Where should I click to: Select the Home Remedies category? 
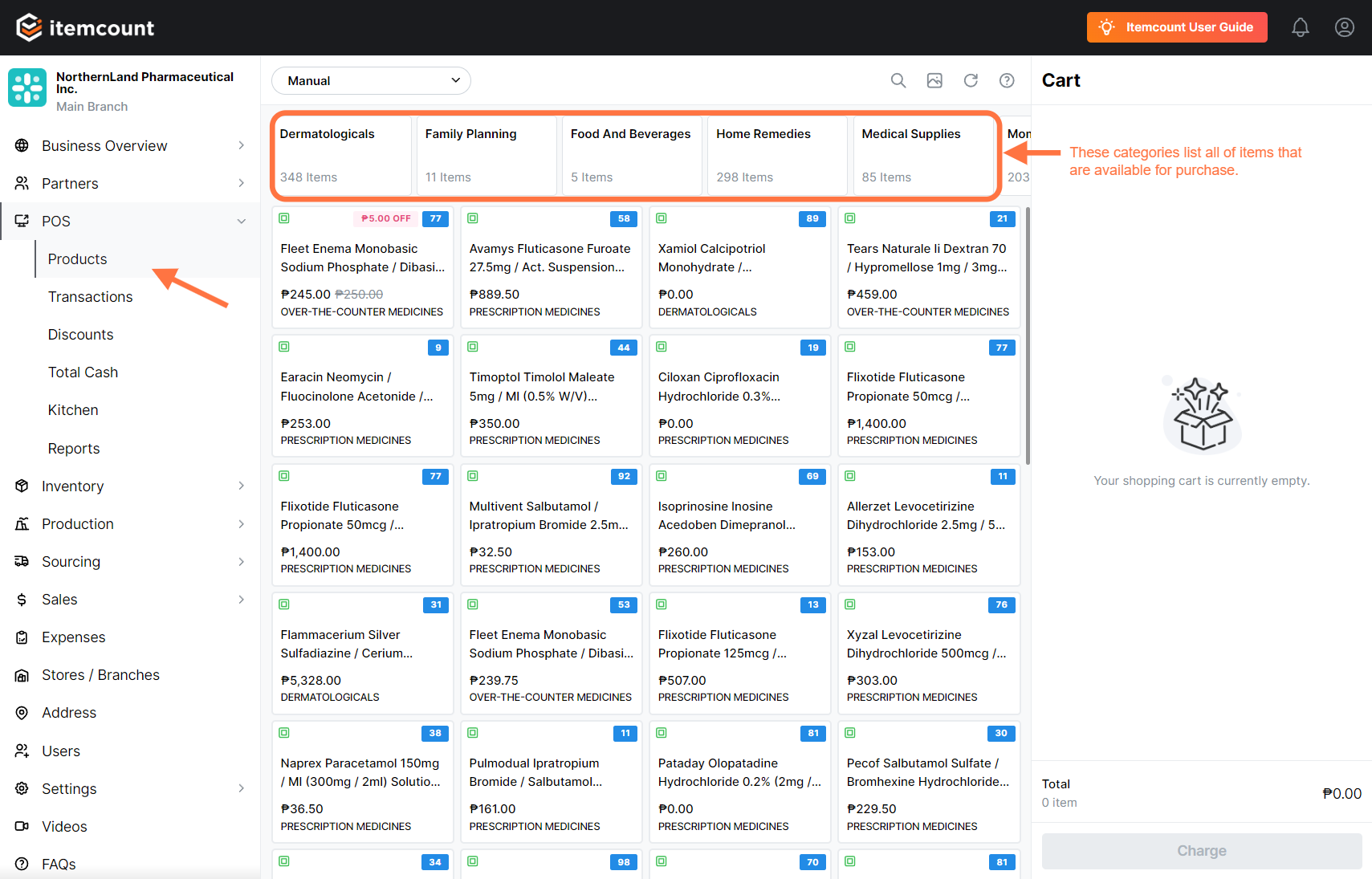pos(779,154)
